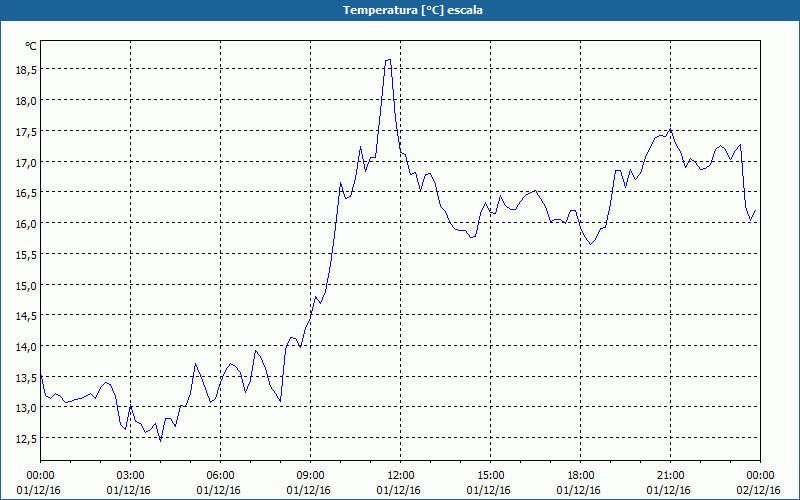Select the 13,5 y-axis value
800x500 pixels.
[26, 378]
